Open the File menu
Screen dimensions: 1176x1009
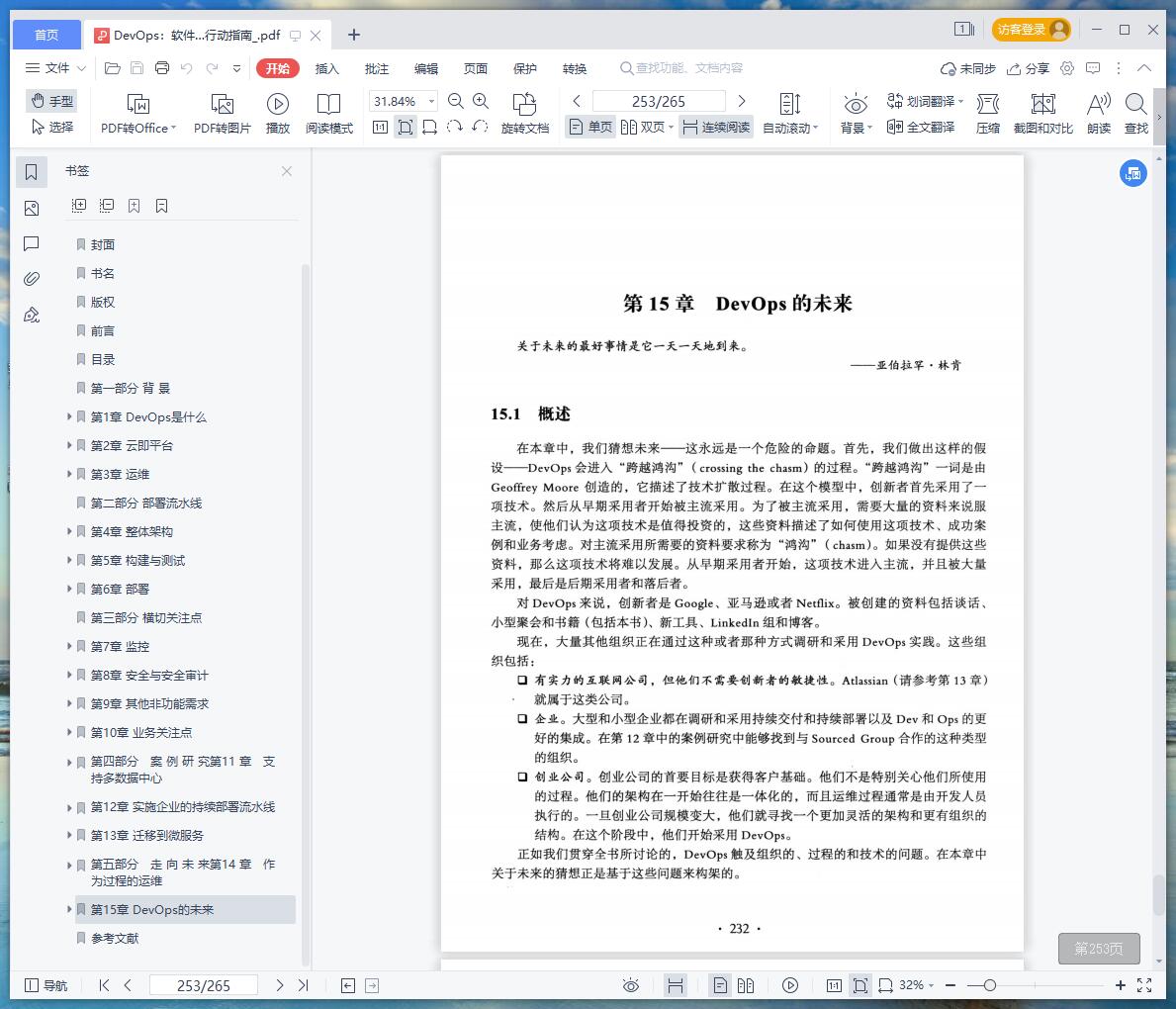coord(56,68)
